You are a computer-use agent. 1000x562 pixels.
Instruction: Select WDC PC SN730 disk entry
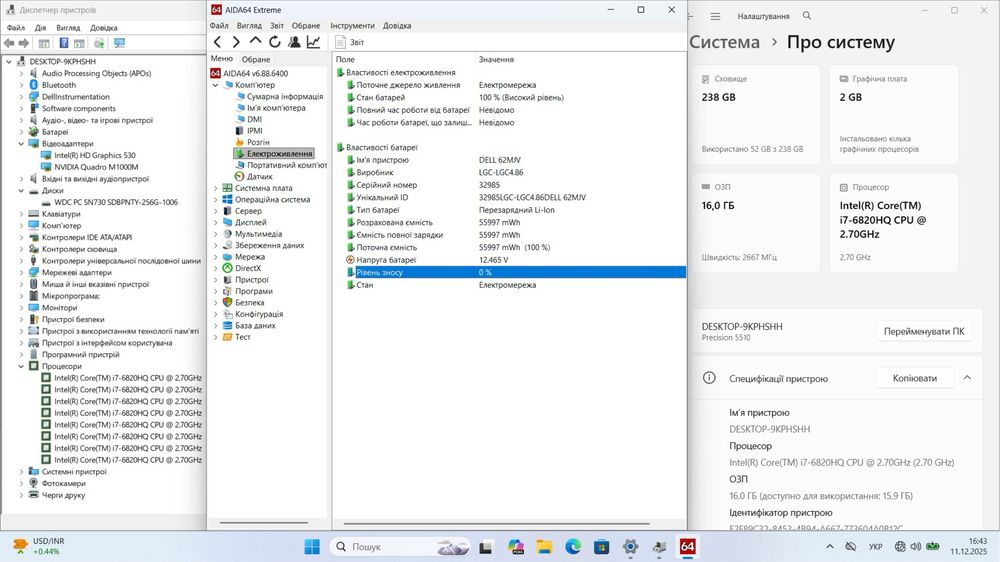click(116, 202)
